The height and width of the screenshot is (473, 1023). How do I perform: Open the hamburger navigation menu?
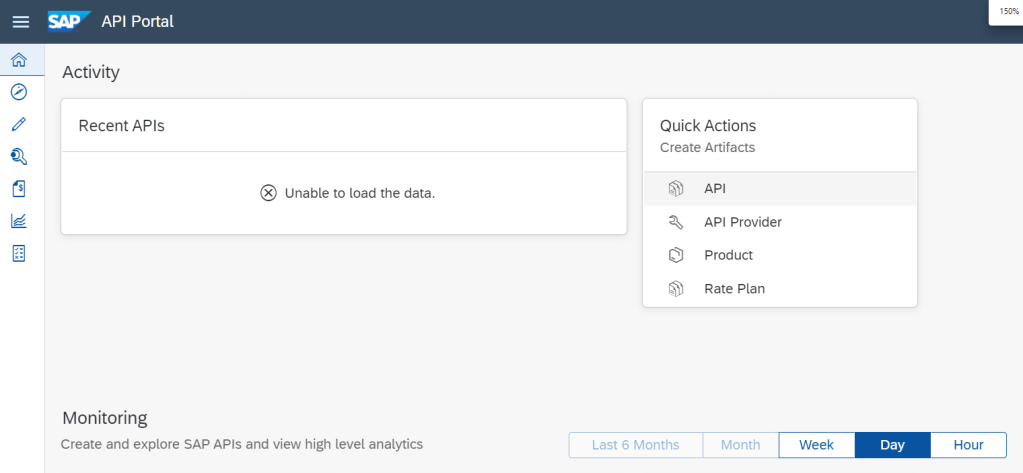(x=20, y=21)
